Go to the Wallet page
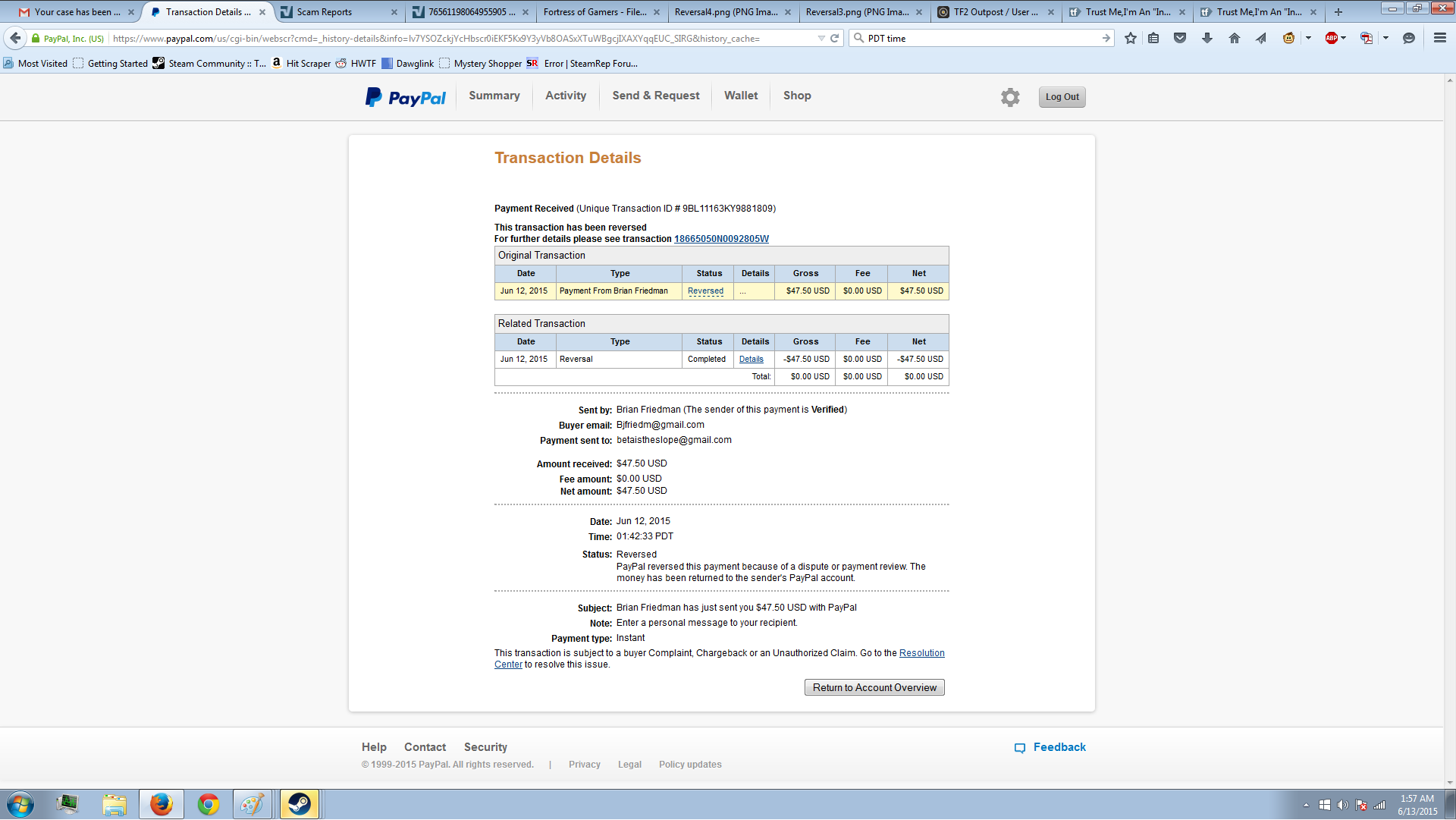Viewport: 1456px width, 820px height. point(740,96)
